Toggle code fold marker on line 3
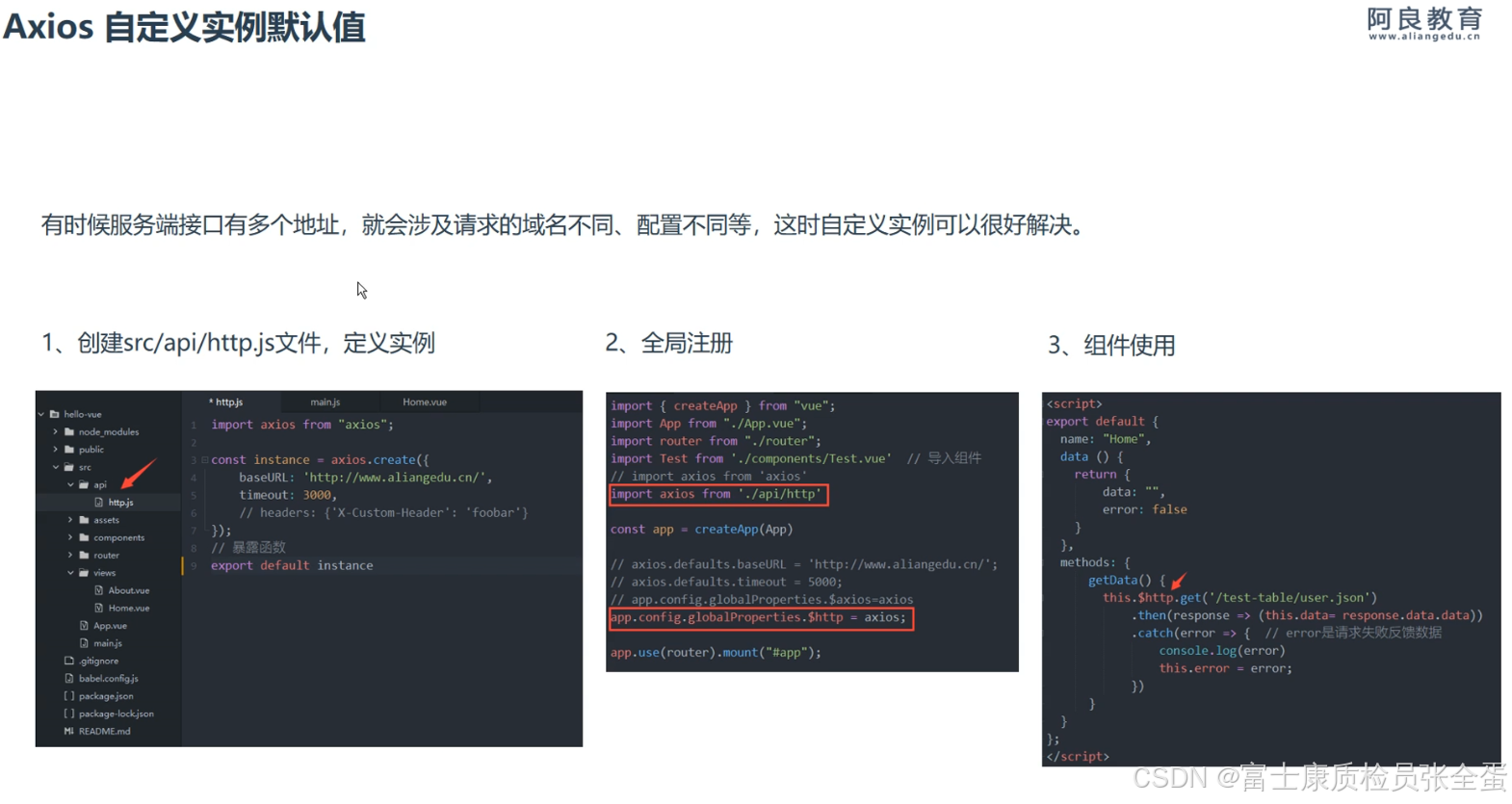 pyautogui.click(x=205, y=460)
